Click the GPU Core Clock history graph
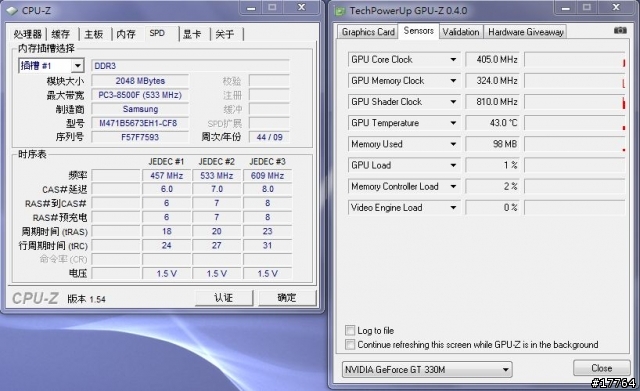This screenshot has height=391, width=640. point(575,60)
